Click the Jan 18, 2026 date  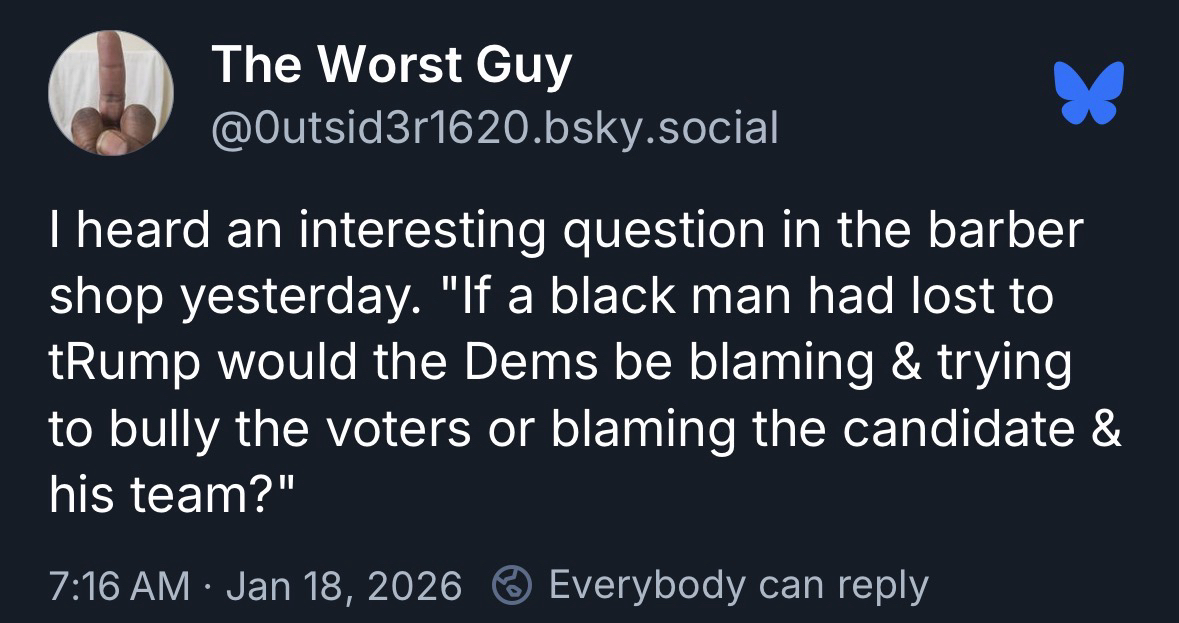tap(343, 584)
